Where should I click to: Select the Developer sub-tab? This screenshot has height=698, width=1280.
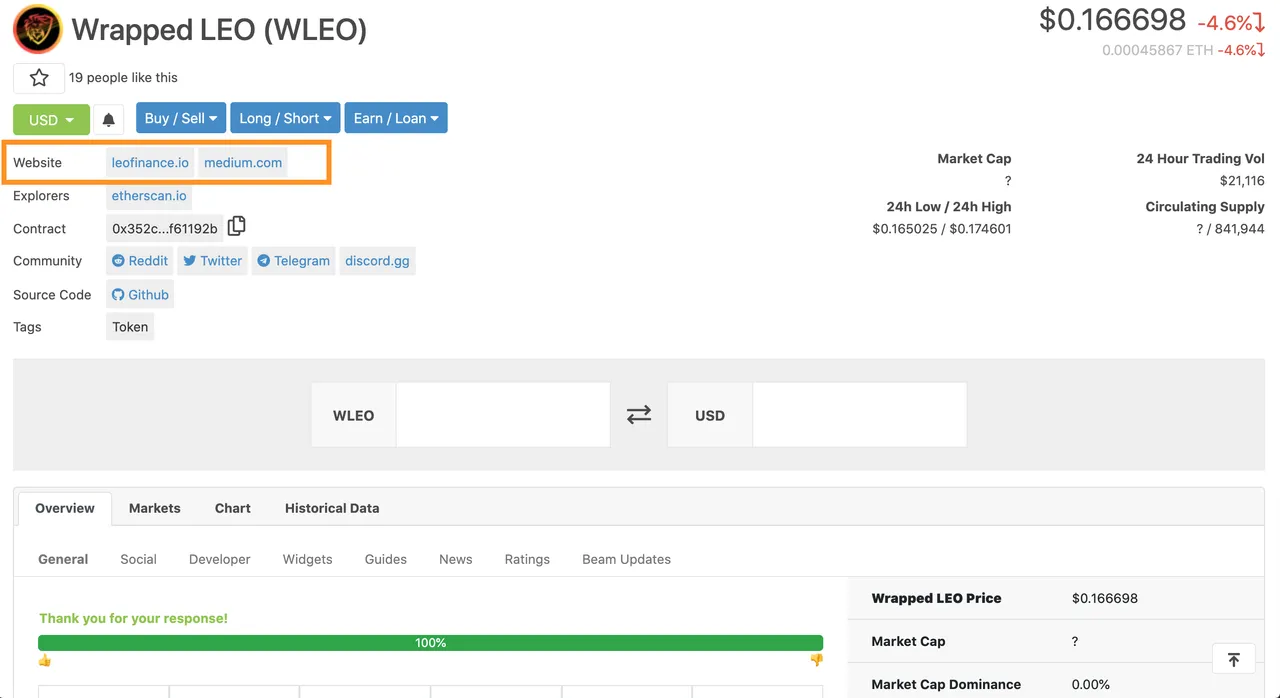pyautogui.click(x=220, y=559)
